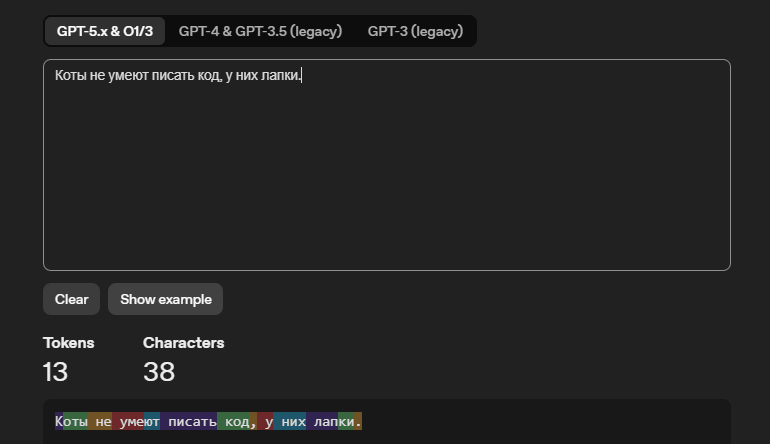Click the Characters label
Image resolution: width=770 pixels, height=444 pixels.
point(183,343)
